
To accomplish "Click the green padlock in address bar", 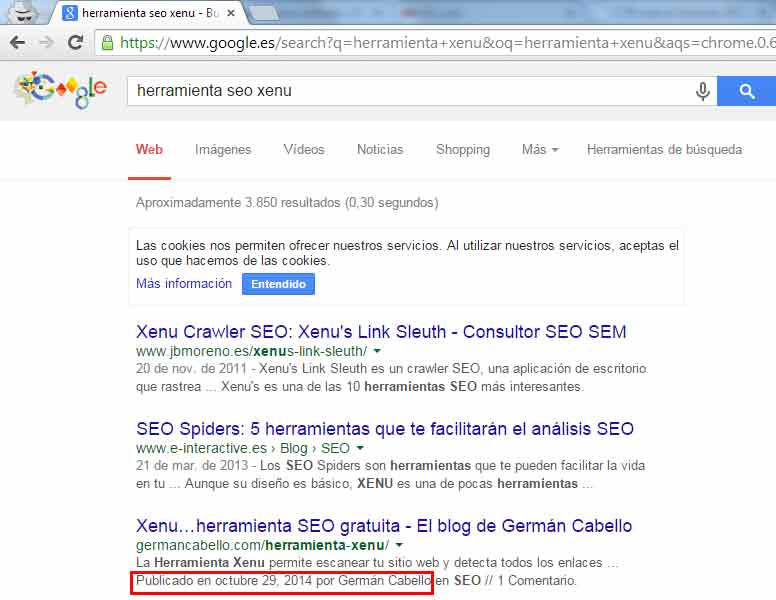I will [107, 43].
